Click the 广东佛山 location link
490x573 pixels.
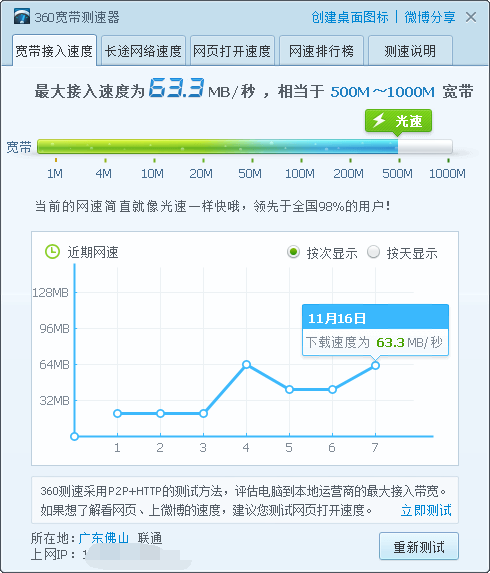(x=103, y=538)
